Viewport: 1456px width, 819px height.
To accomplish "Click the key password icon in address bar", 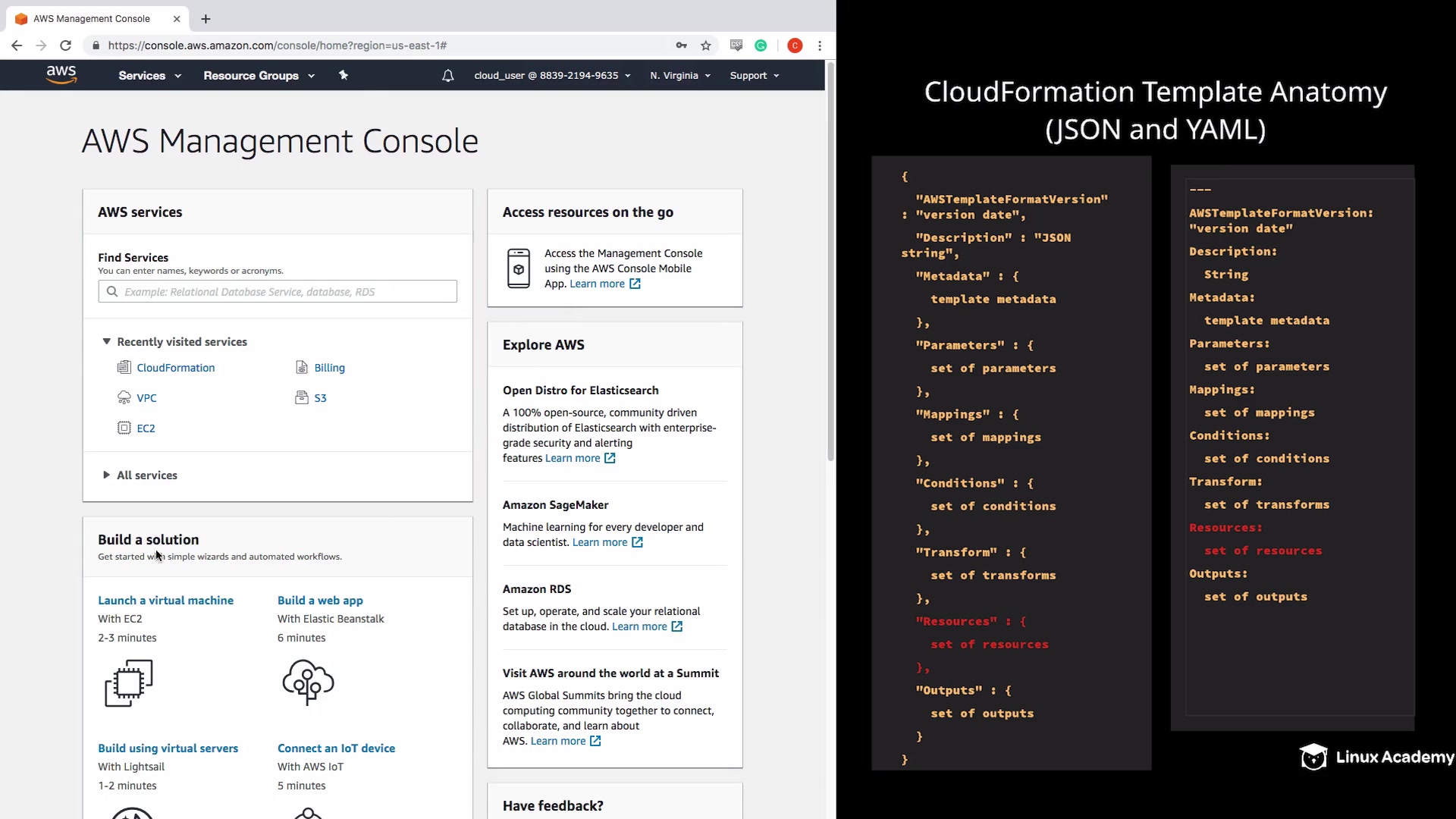I will point(681,45).
